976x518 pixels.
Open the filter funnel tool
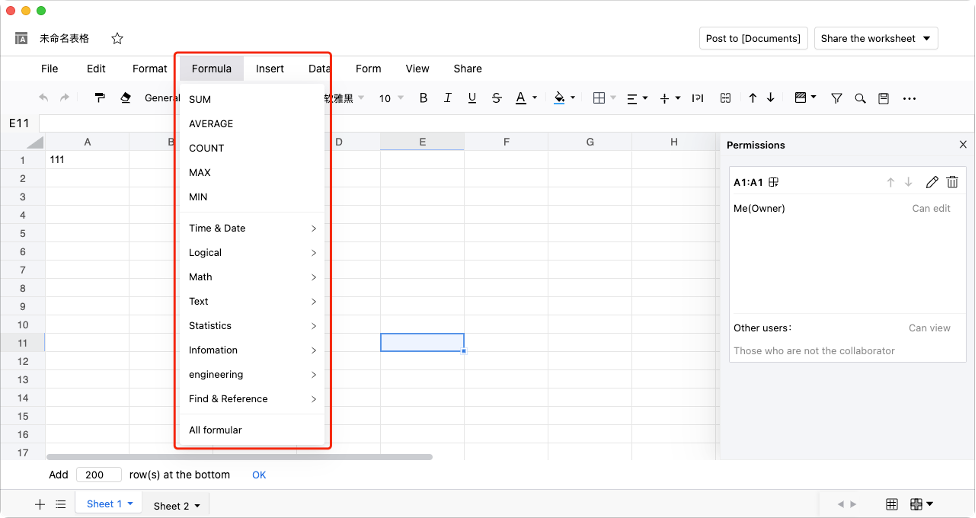point(836,98)
